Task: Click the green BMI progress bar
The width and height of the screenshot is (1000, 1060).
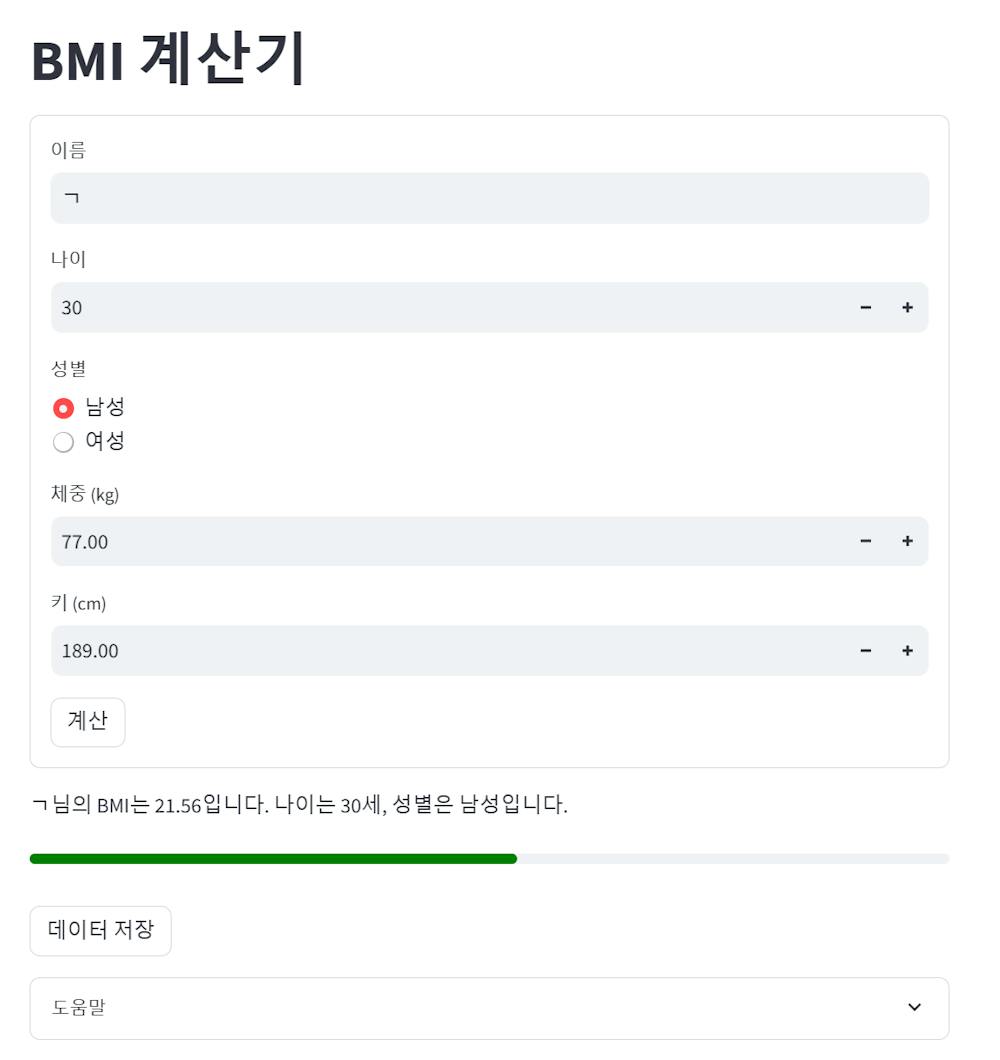Action: [x=270, y=858]
